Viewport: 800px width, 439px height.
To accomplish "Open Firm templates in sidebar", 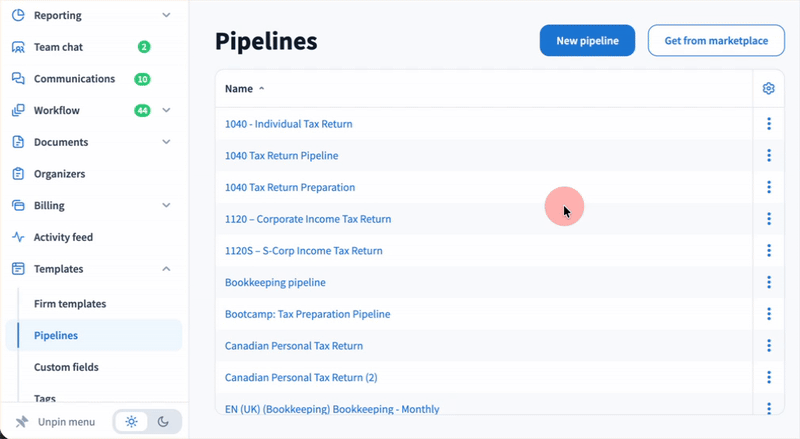I will coord(70,303).
